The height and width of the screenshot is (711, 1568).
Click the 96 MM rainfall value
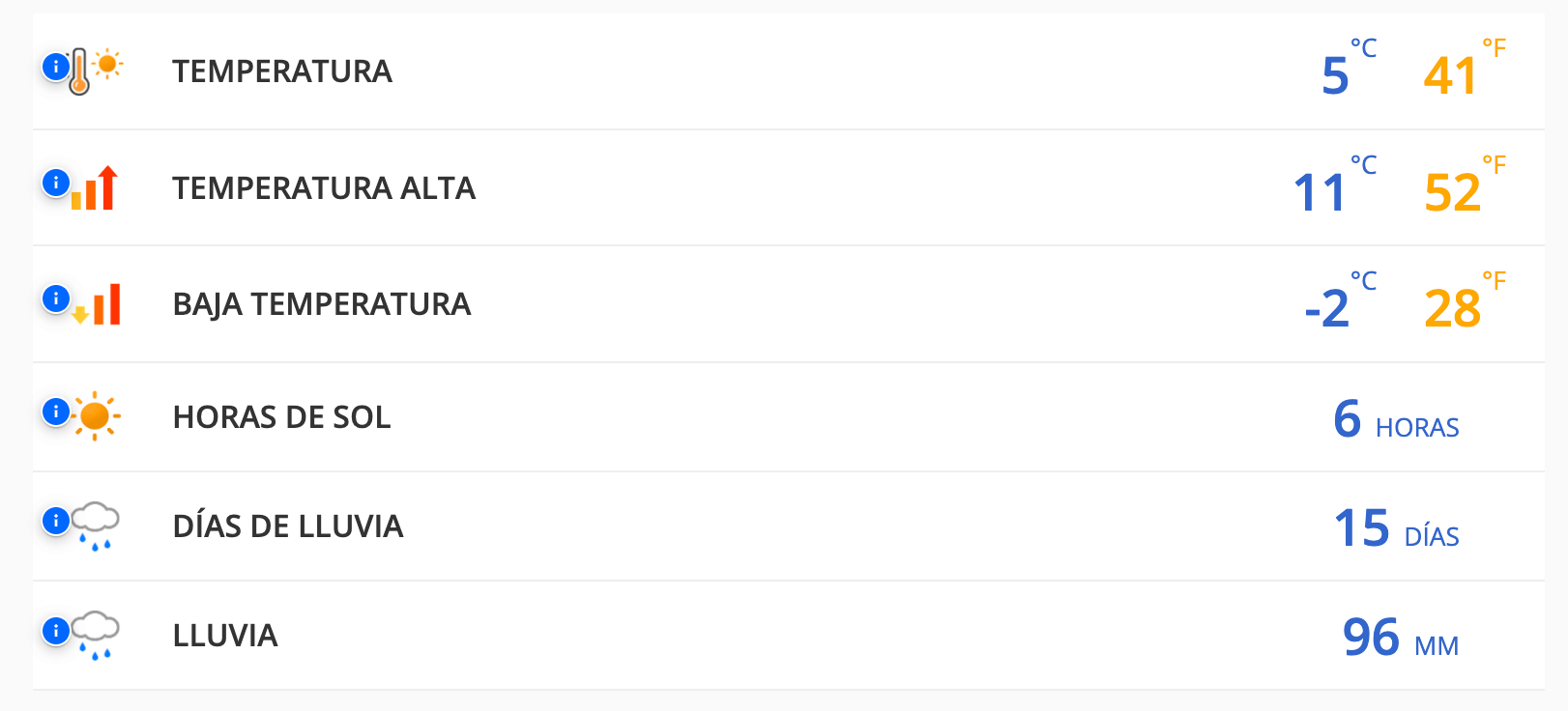coord(1400,638)
